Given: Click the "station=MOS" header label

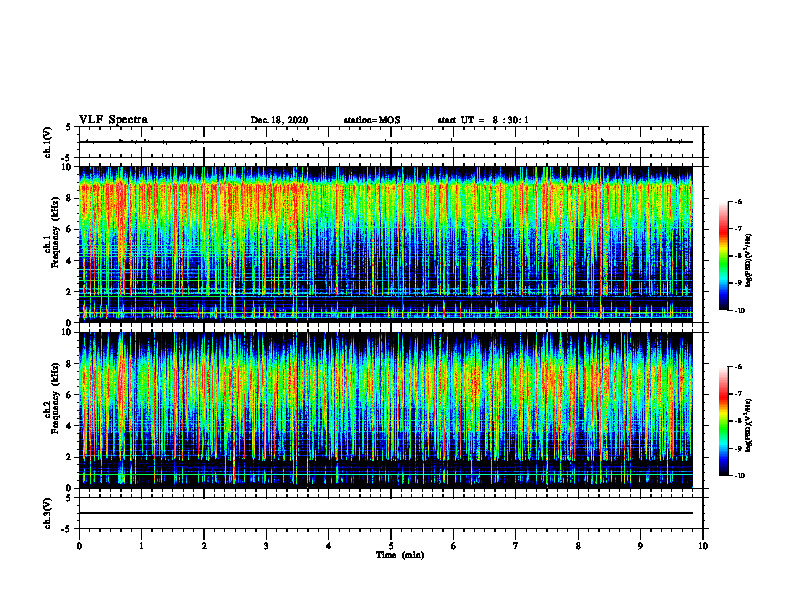Looking at the screenshot, I should click(372, 120).
